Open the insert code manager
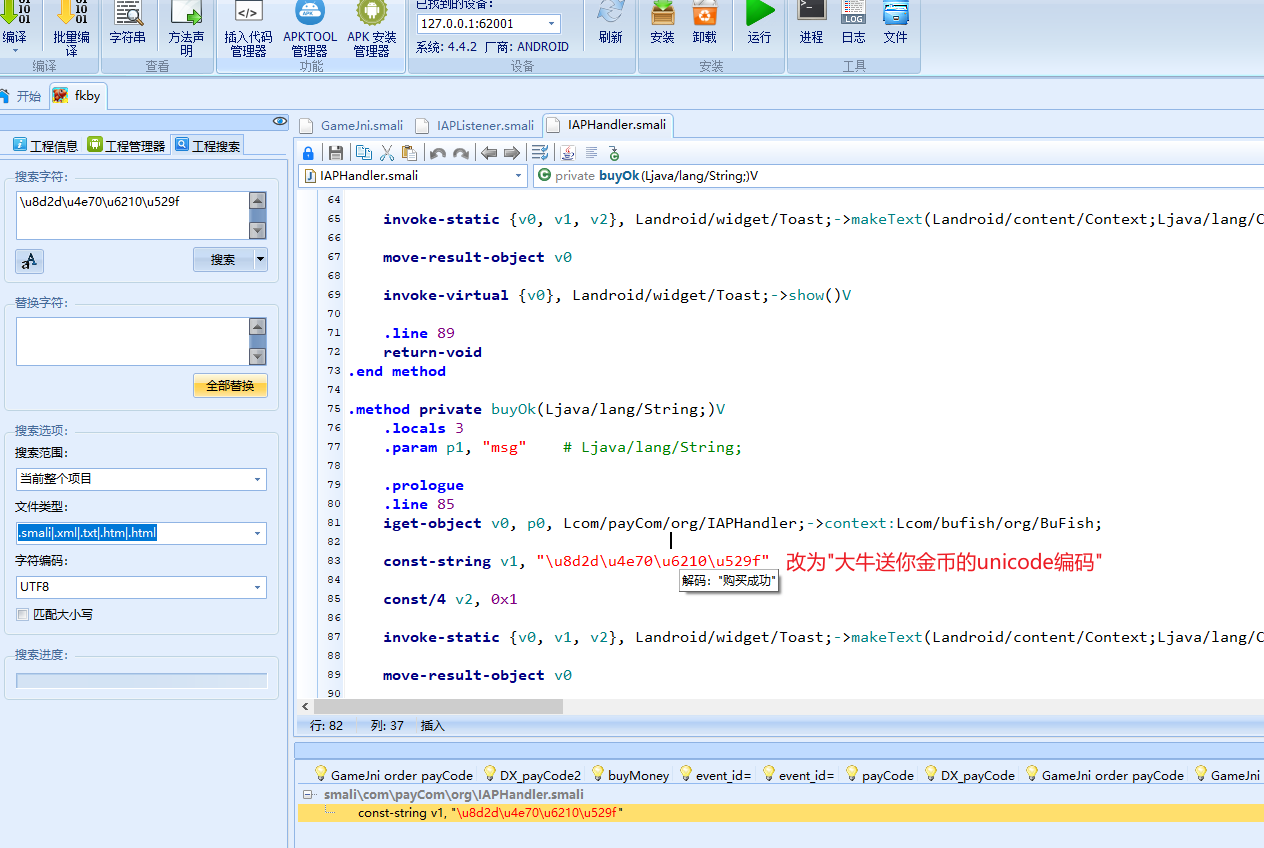The width and height of the screenshot is (1264, 848). tap(248, 28)
